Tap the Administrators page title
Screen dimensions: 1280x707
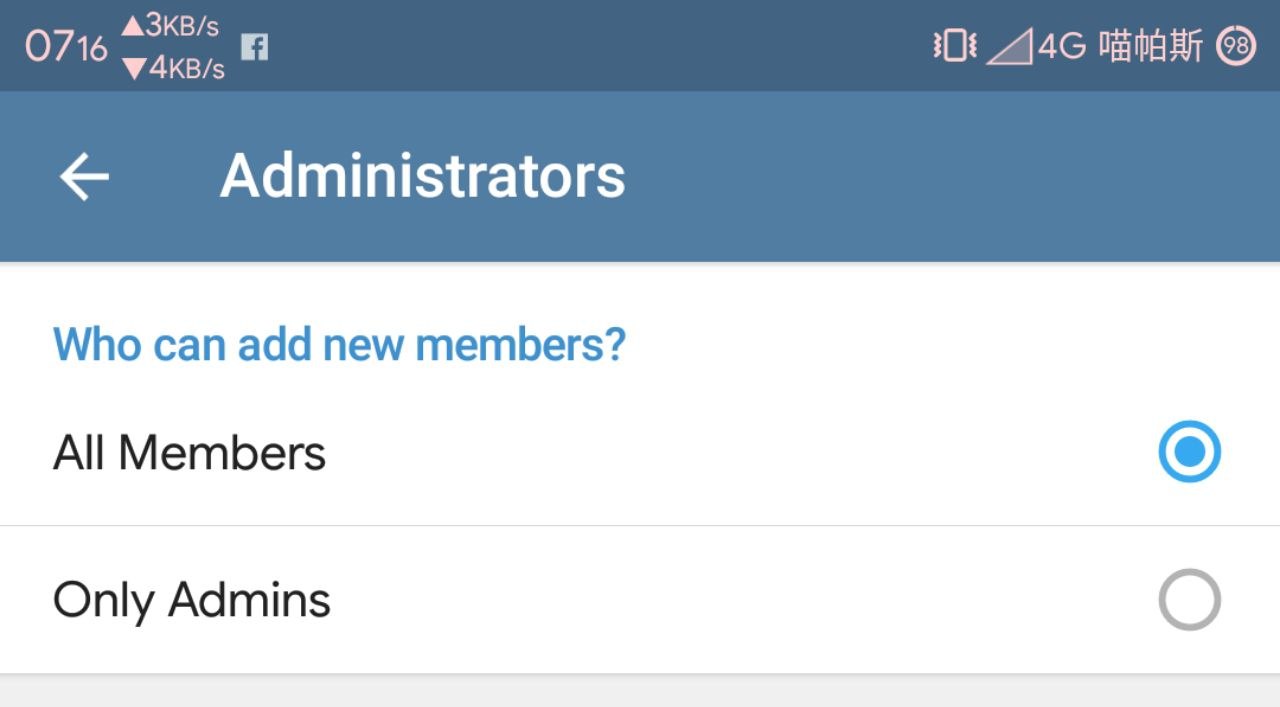coord(422,177)
